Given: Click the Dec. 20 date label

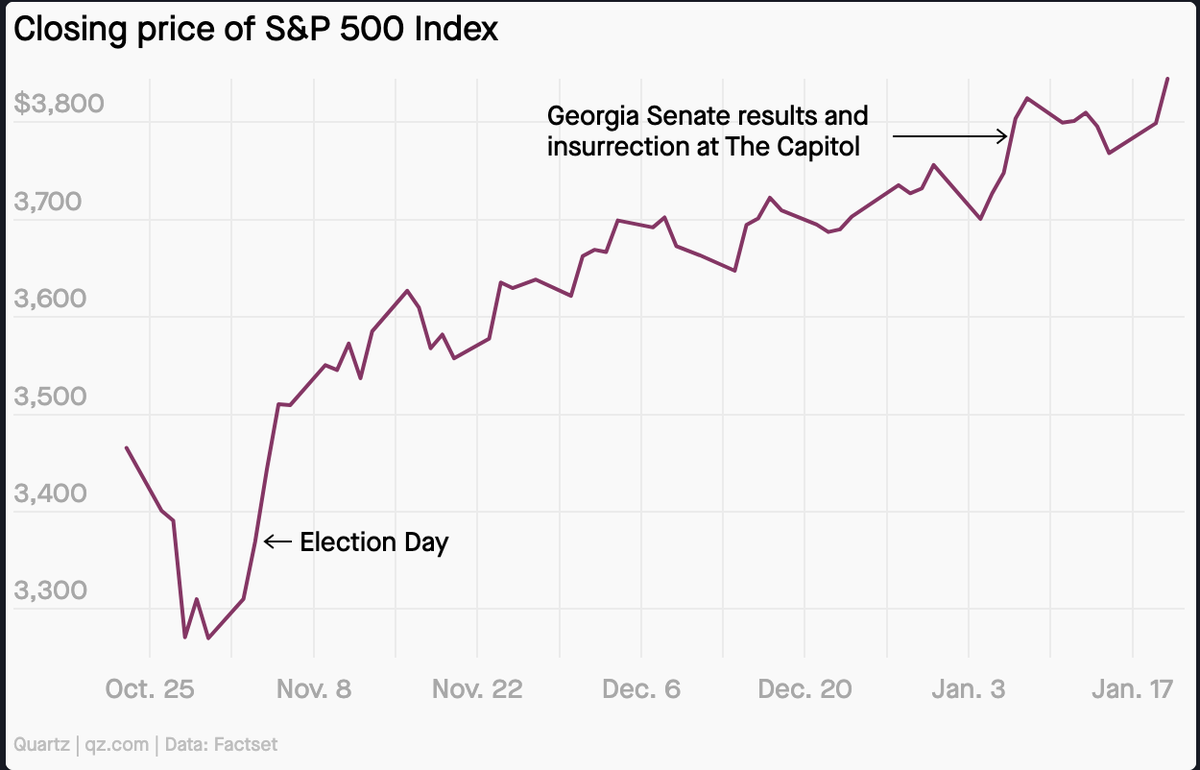Looking at the screenshot, I should [805, 690].
